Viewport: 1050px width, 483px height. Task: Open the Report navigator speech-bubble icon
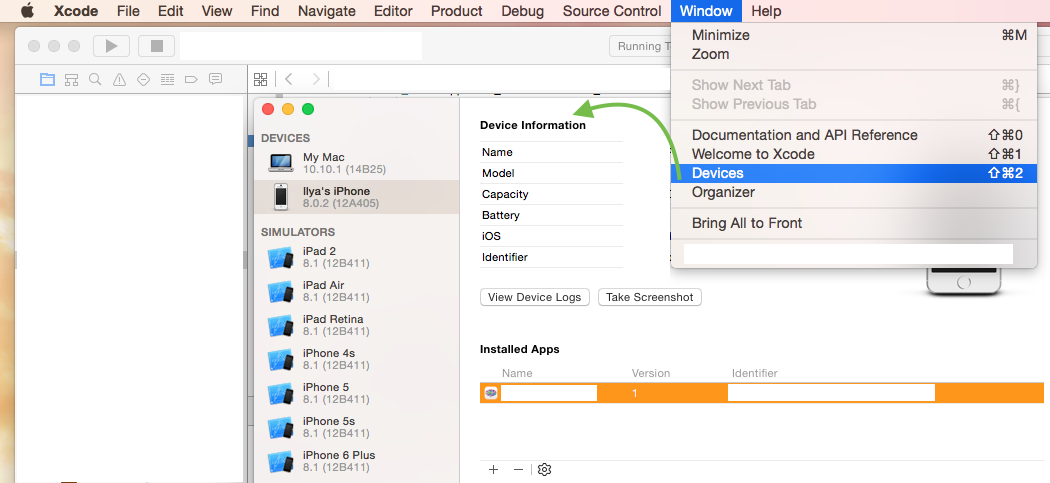pyautogui.click(x=215, y=79)
